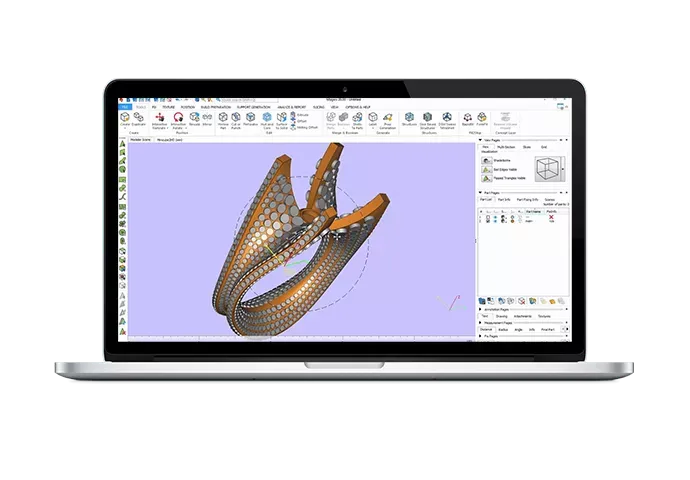
Task: Click the red X in the part list
Action: point(551,217)
